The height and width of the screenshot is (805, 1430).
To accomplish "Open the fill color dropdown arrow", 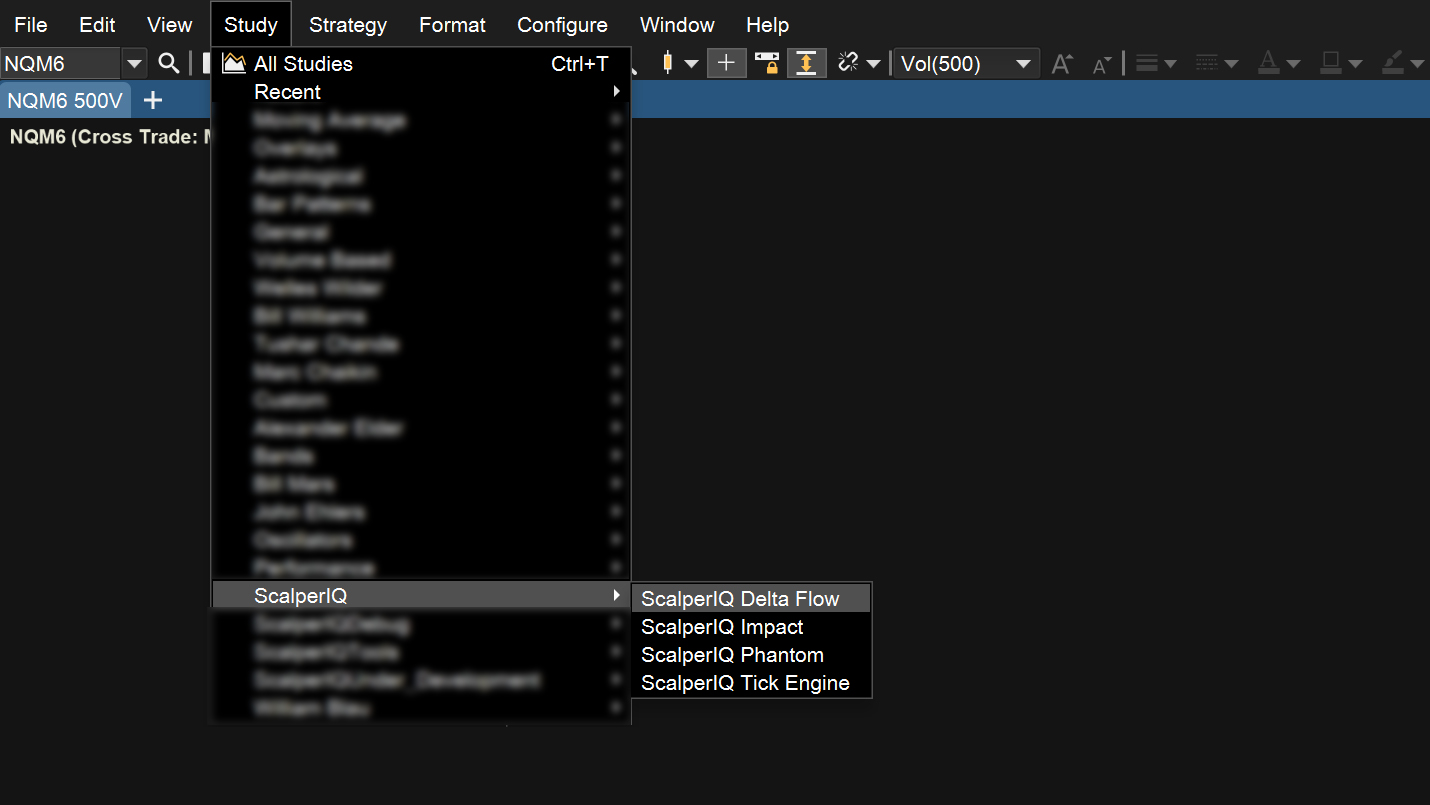I will click(1355, 65).
